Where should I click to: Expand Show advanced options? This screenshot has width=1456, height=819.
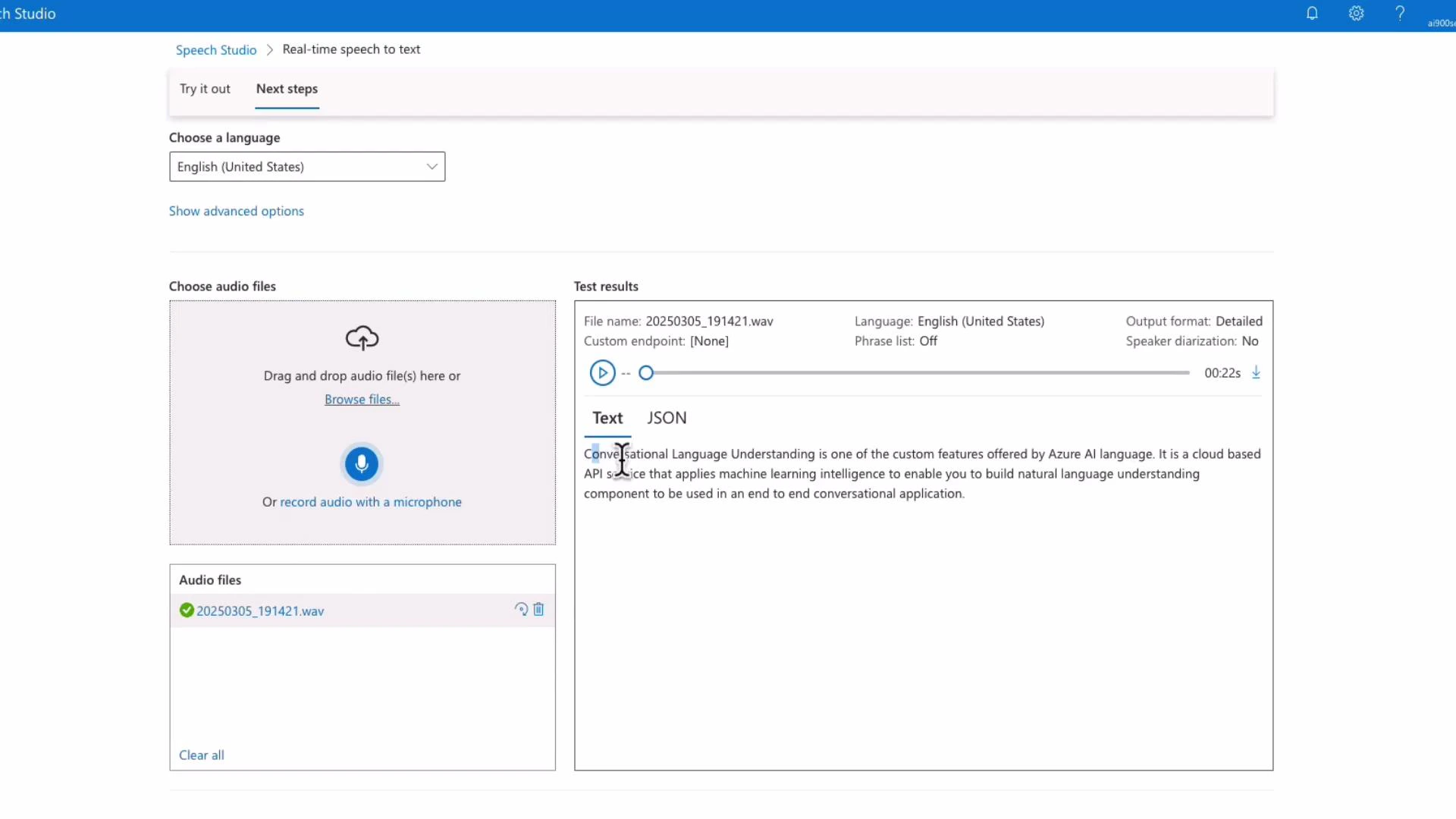236,211
